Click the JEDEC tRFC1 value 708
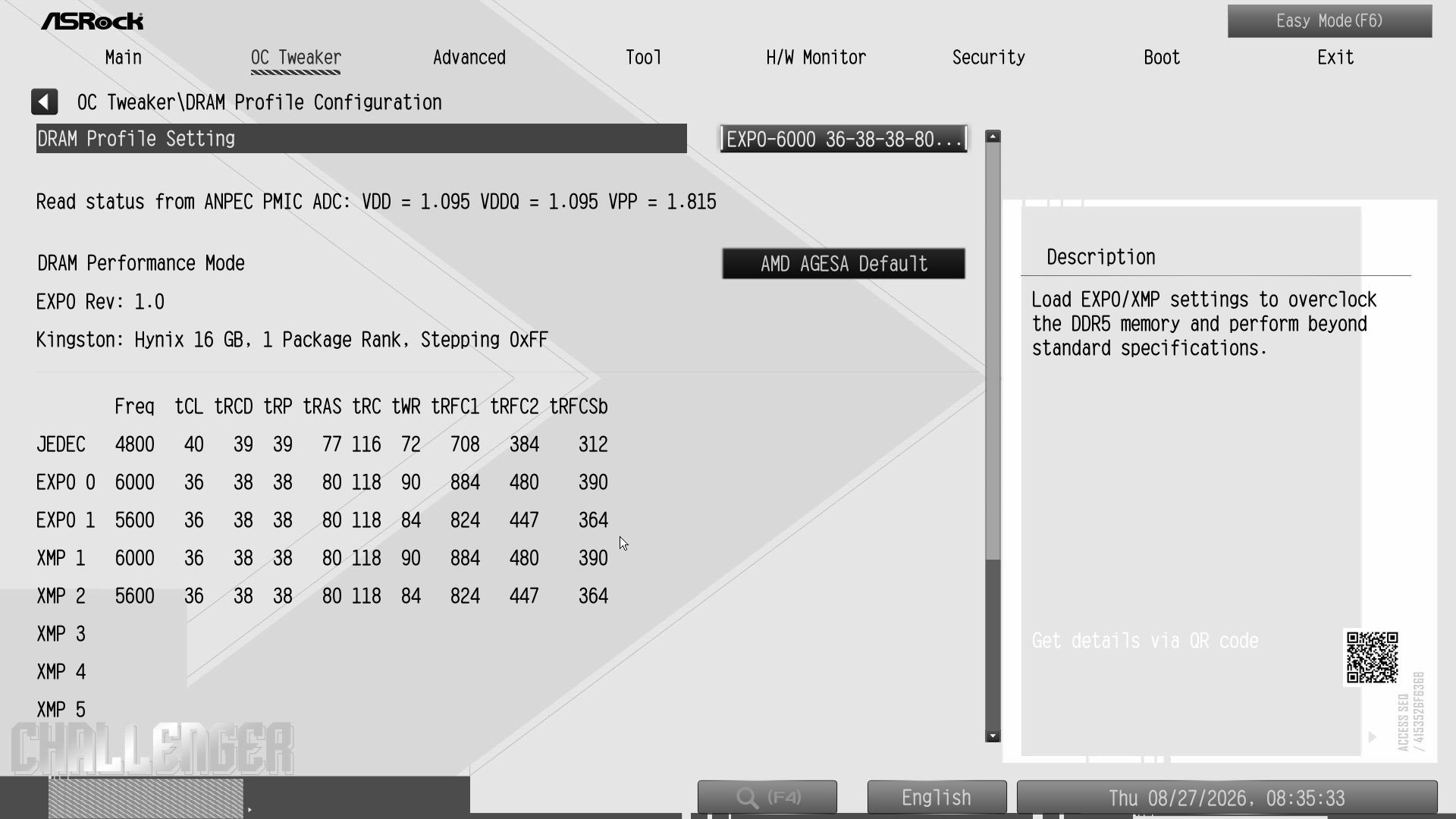1456x819 pixels. tap(465, 444)
